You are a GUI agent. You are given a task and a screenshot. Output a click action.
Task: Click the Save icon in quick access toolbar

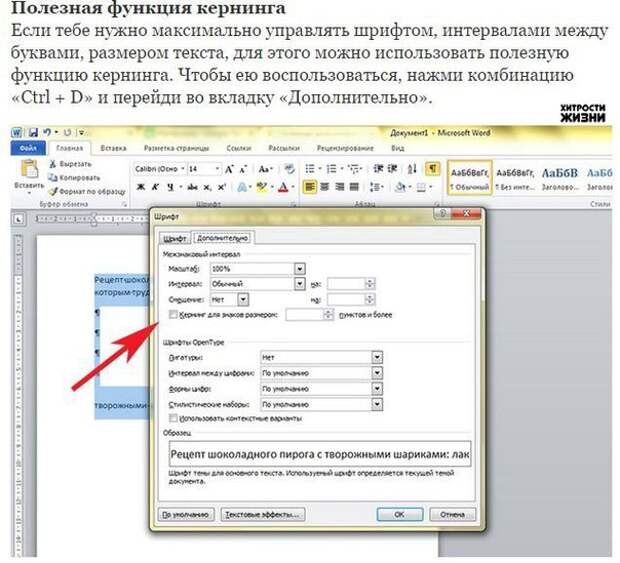tap(33, 132)
